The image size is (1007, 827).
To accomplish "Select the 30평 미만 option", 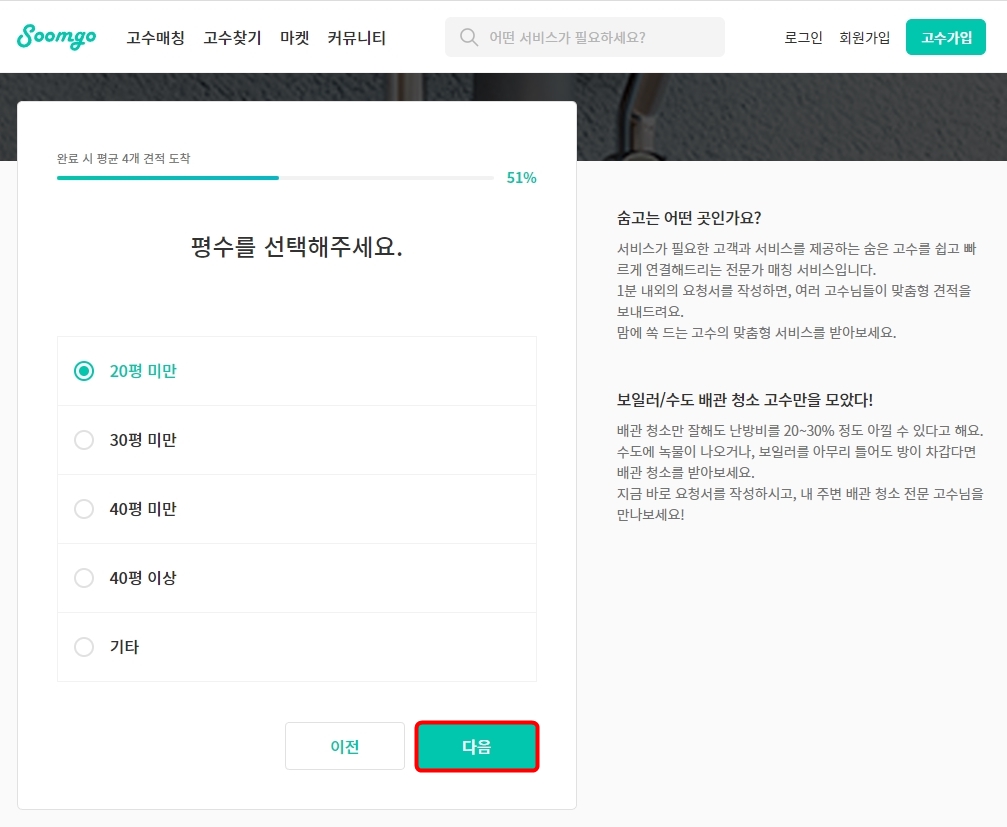I will [x=84, y=440].
